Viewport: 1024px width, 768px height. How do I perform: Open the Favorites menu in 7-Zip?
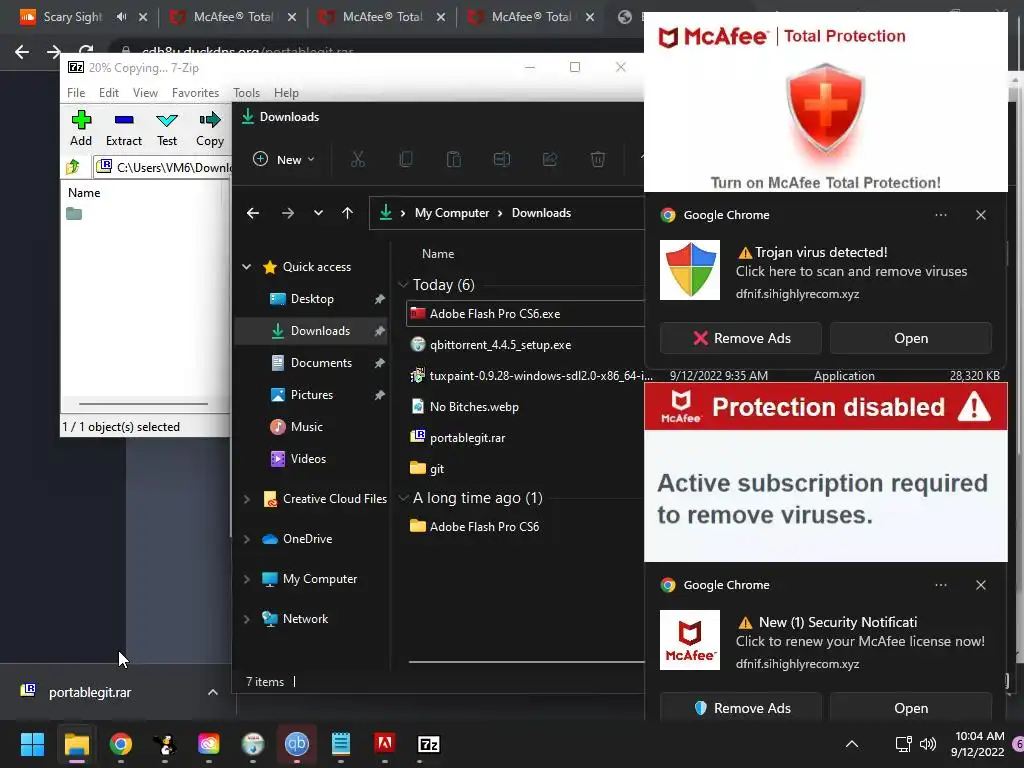click(x=195, y=93)
